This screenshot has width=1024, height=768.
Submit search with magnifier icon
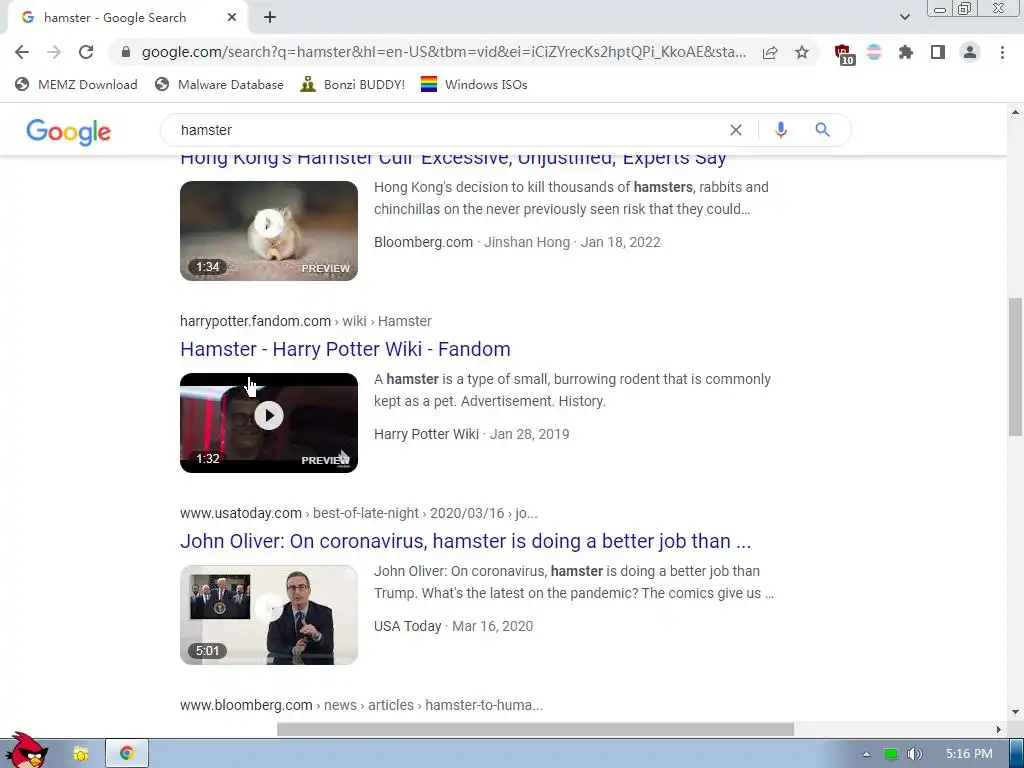point(822,130)
